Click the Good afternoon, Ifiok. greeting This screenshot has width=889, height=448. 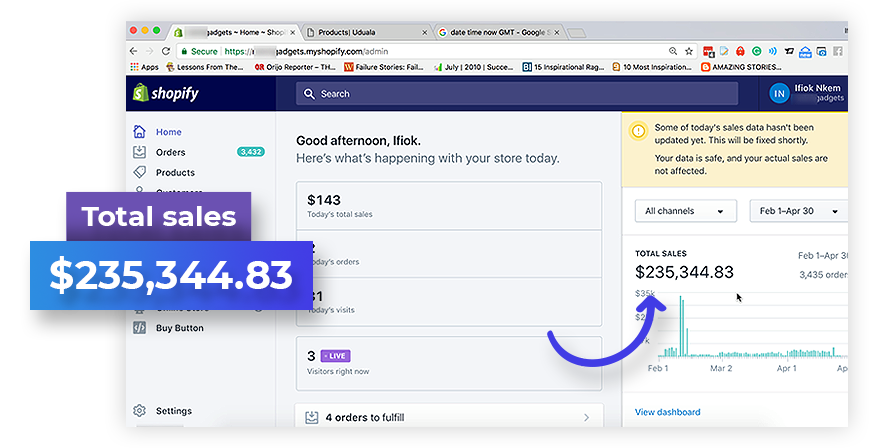pos(358,141)
